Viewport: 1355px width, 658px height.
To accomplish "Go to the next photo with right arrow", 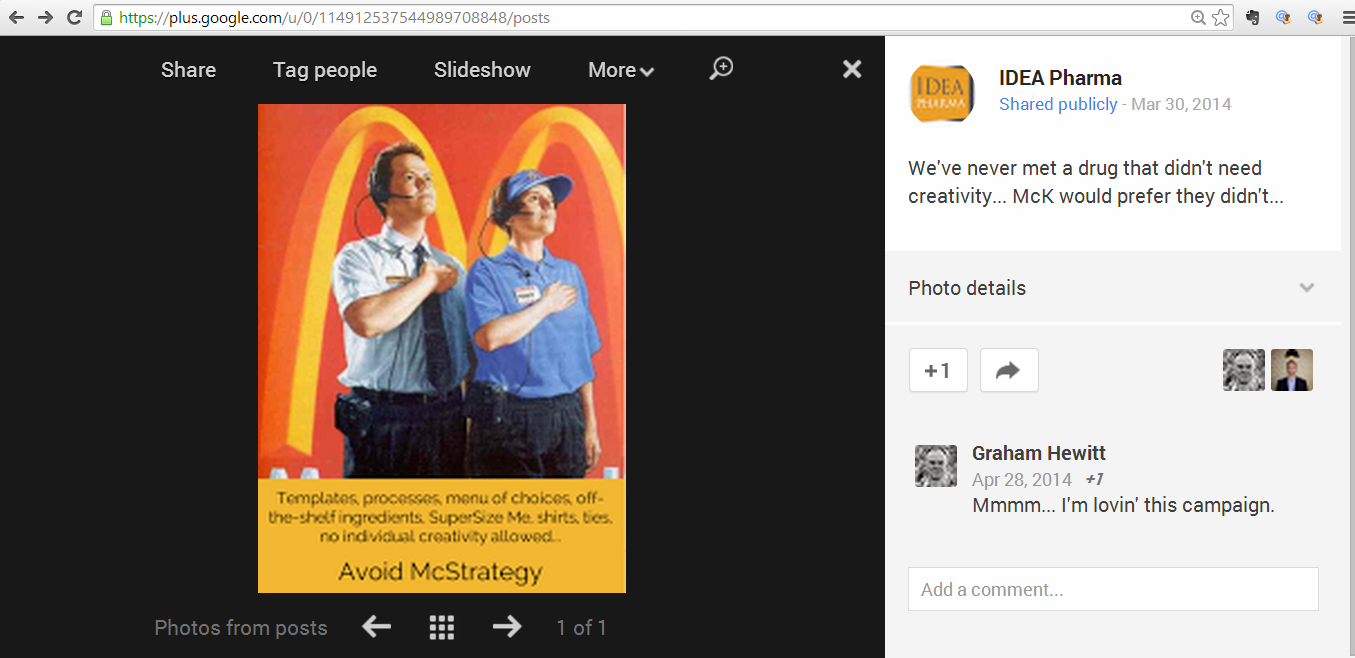I will click(x=507, y=627).
